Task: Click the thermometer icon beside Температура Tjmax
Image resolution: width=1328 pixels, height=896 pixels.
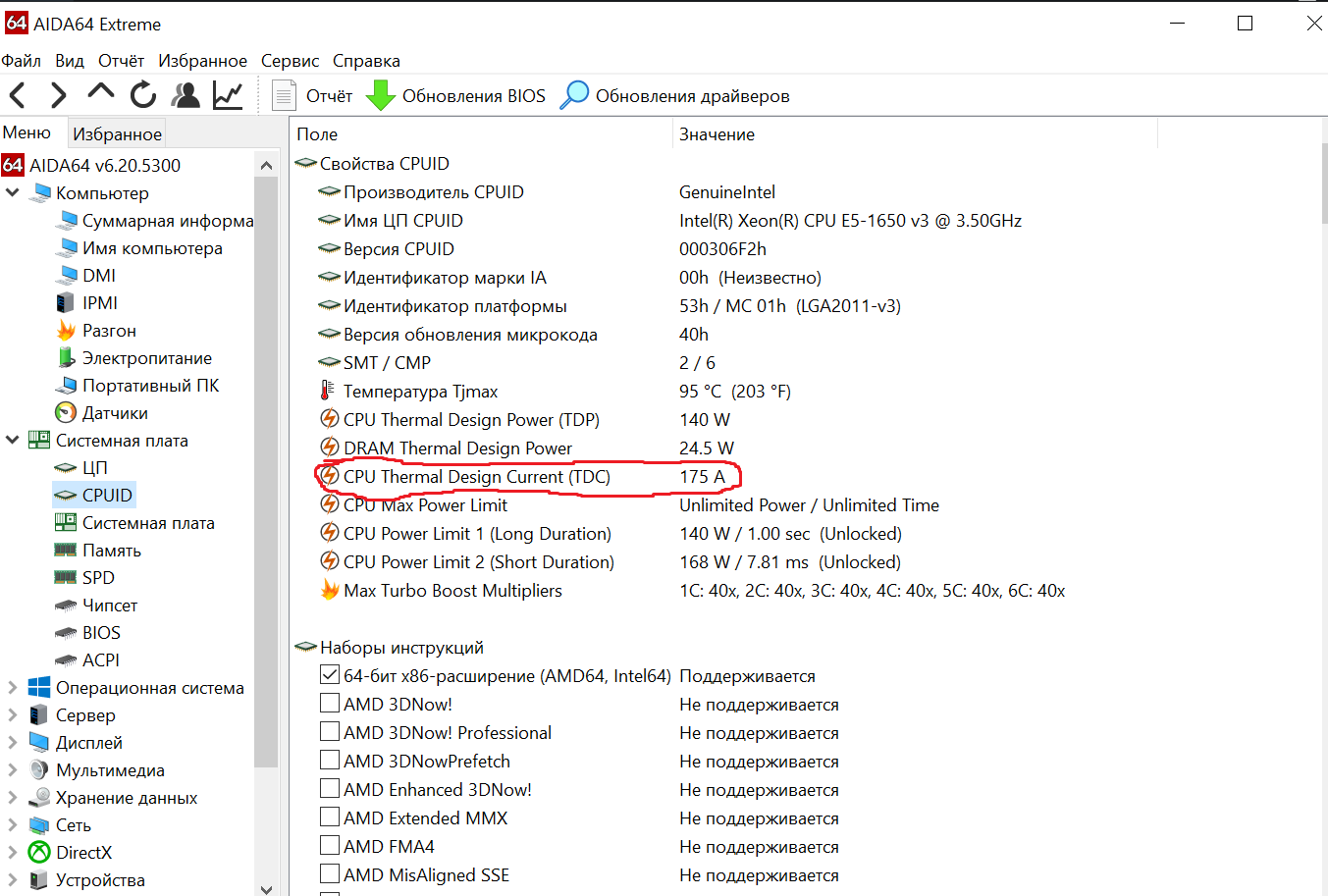Action: (328, 391)
